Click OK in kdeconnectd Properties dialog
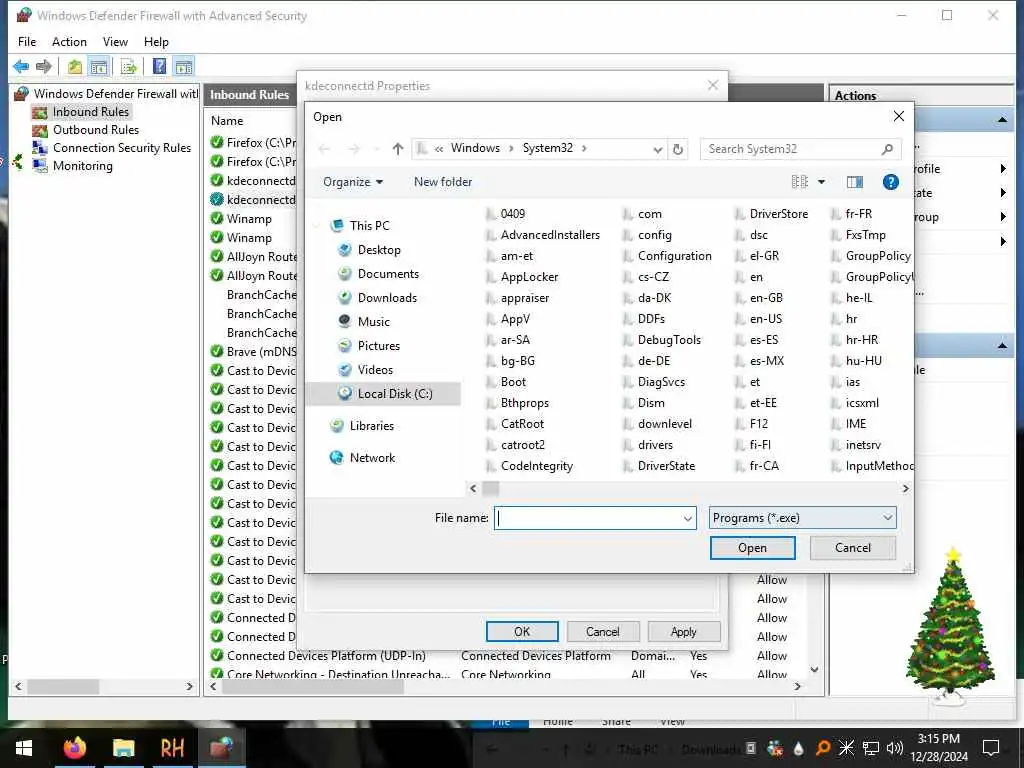The height and width of the screenshot is (768, 1024). click(x=522, y=632)
